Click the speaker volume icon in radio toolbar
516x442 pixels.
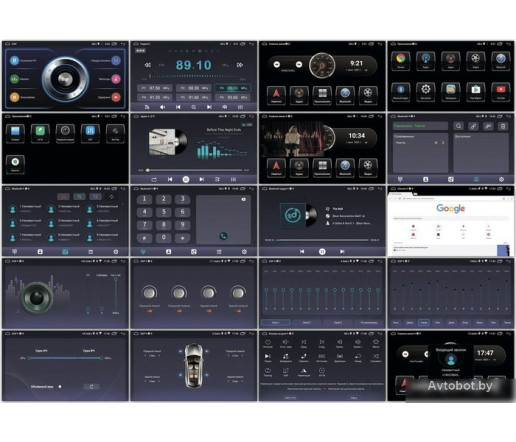pos(162,107)
